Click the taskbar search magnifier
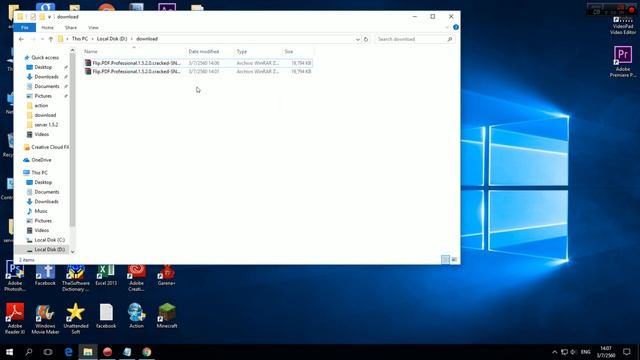This screenshot has height=360, width=640. [29, 352]
